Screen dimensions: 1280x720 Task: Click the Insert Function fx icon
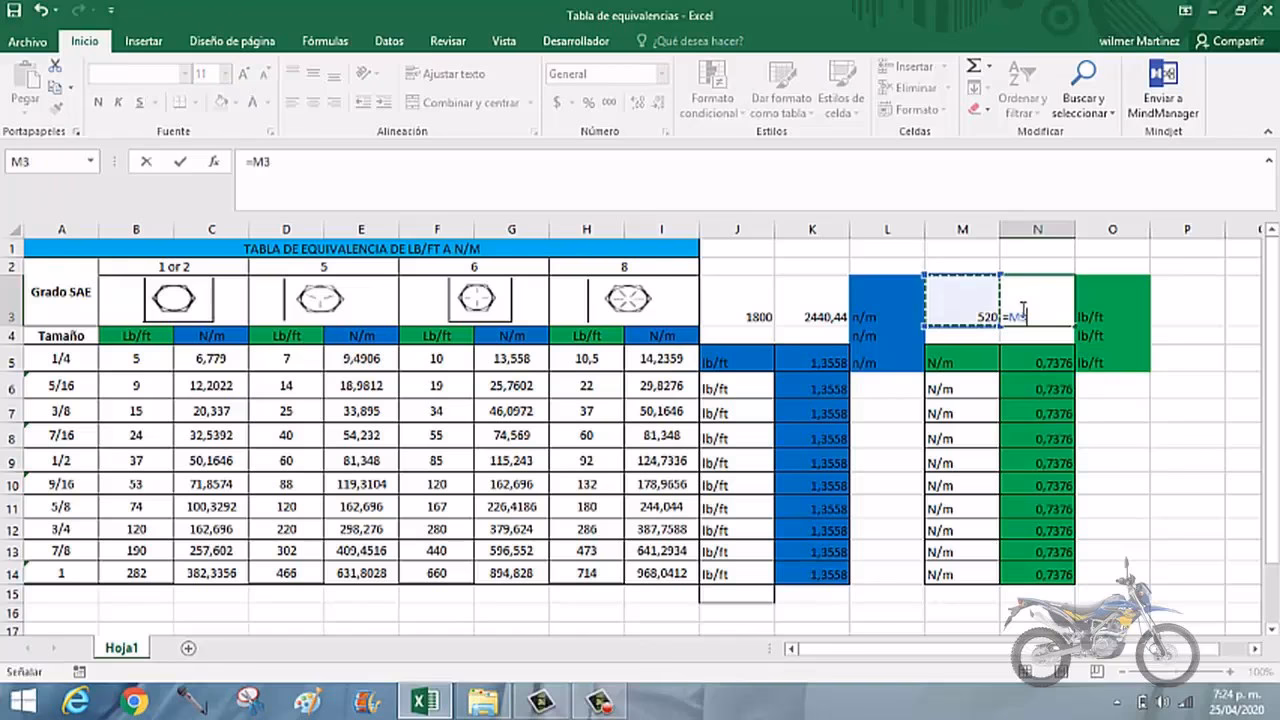[213, 162]
